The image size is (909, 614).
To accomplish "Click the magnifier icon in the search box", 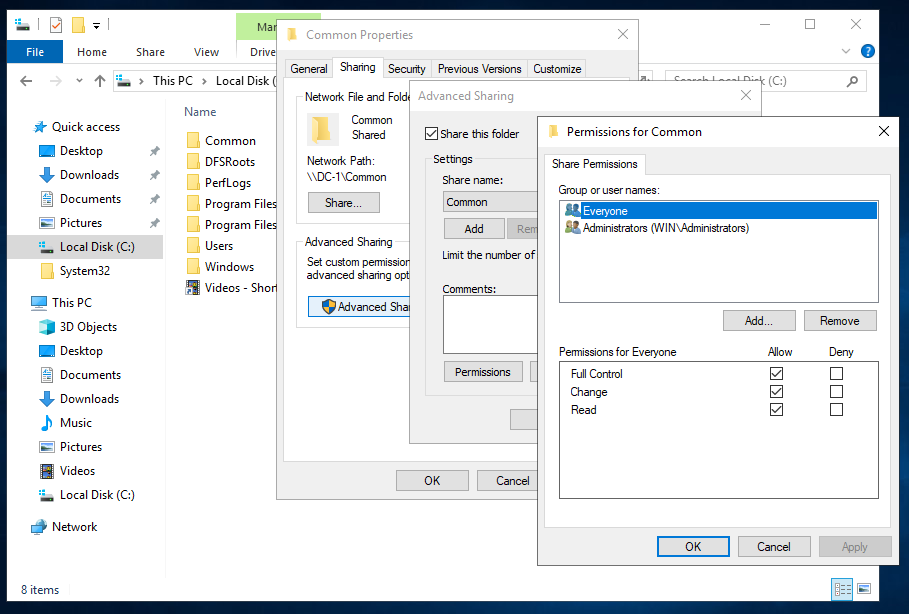I will (x=852, y=81).
